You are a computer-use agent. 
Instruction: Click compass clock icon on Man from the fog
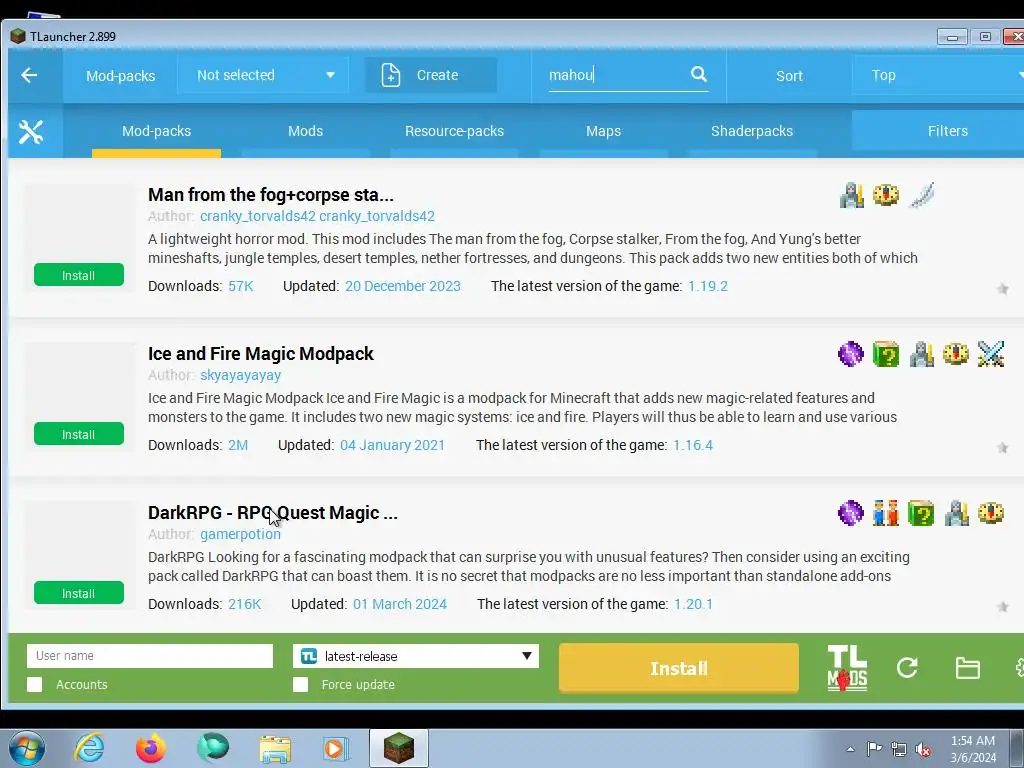click(886, 195)
